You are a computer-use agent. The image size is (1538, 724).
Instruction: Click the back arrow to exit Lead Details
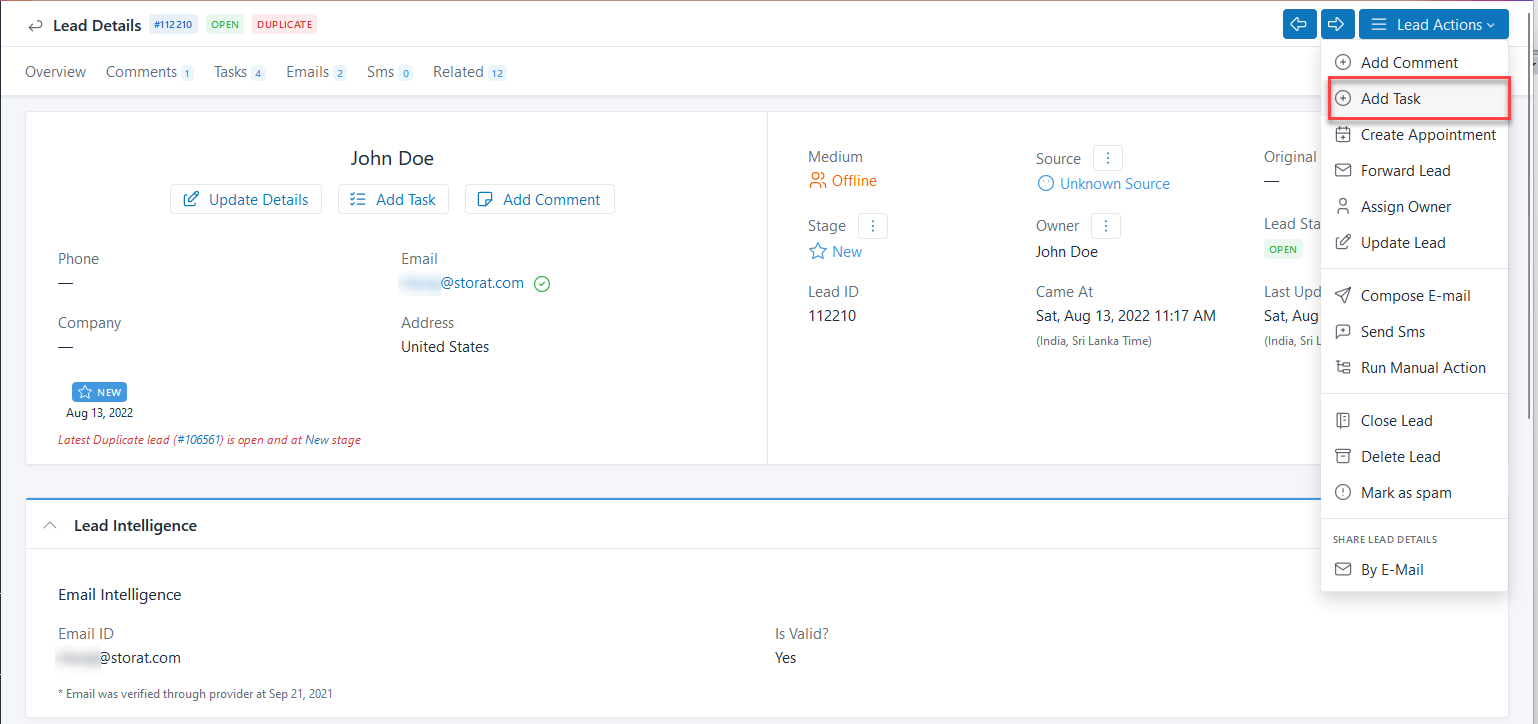tap(35, 24)
